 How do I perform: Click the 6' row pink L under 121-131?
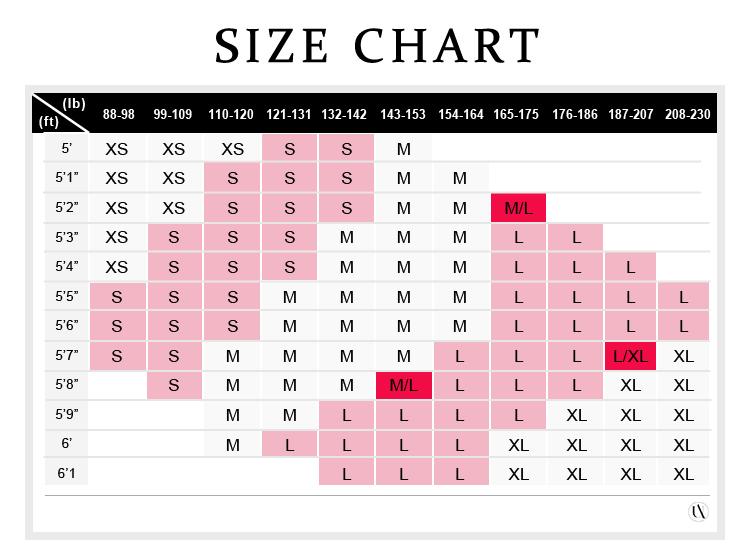point(289,446)
